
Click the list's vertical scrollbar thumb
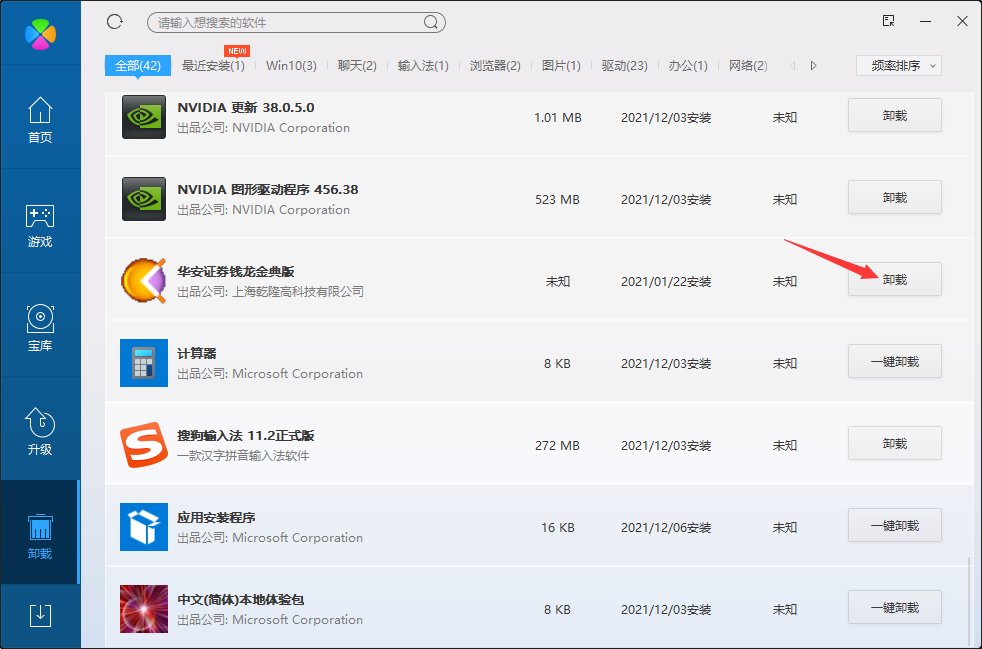point(969,600)
